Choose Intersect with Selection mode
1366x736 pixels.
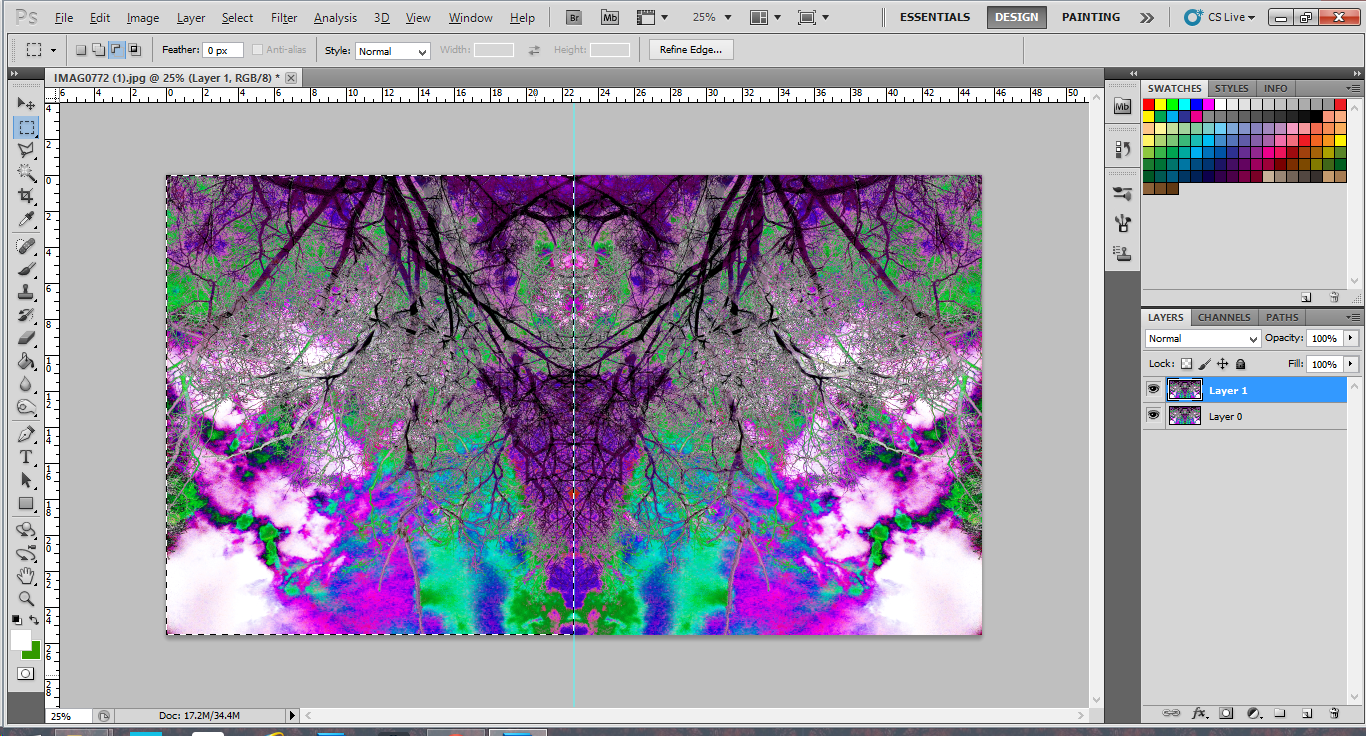click(135, 50)
